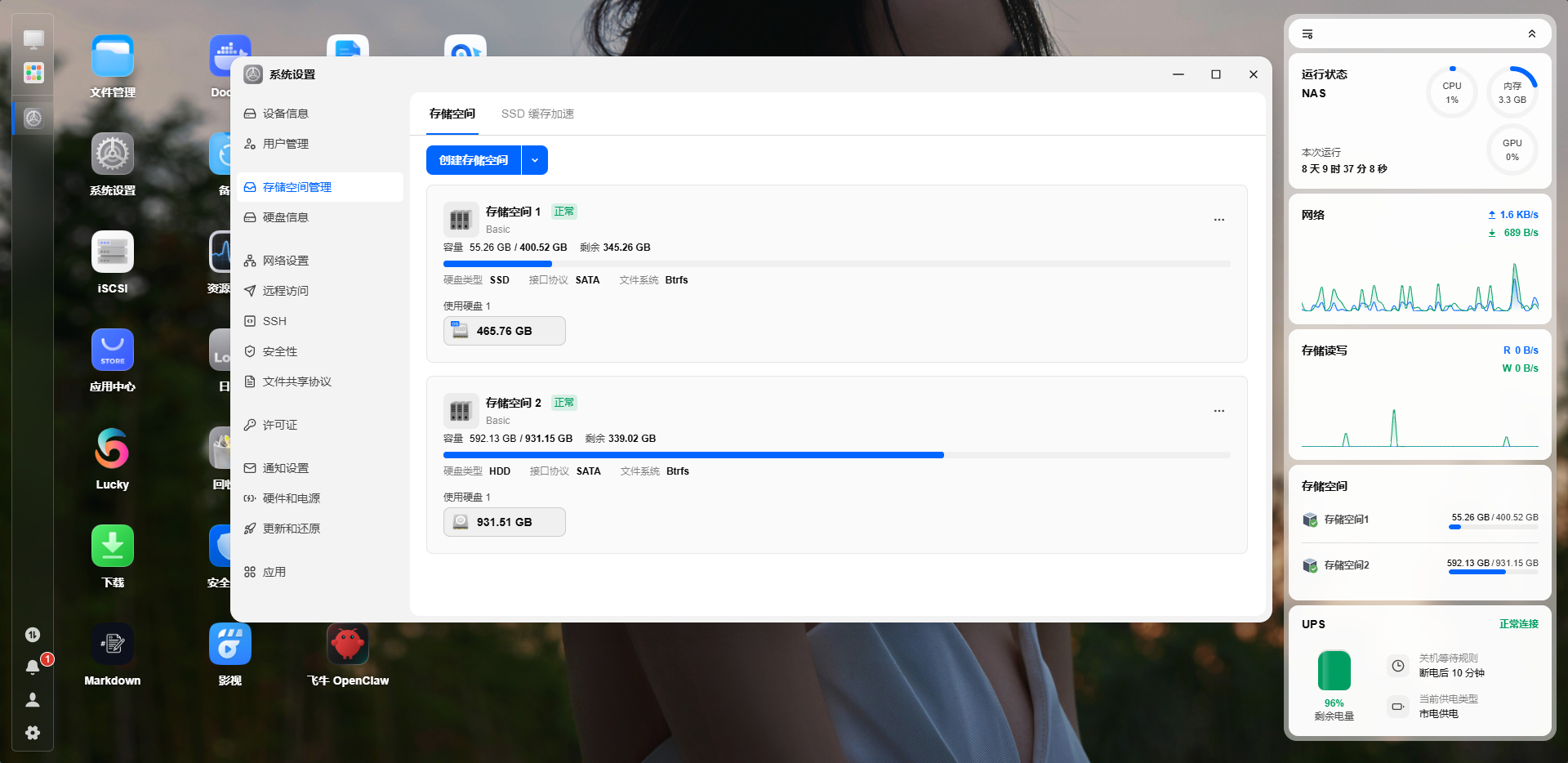
Task: Click the GPU 0% gauge
Action: (1512, 149)
